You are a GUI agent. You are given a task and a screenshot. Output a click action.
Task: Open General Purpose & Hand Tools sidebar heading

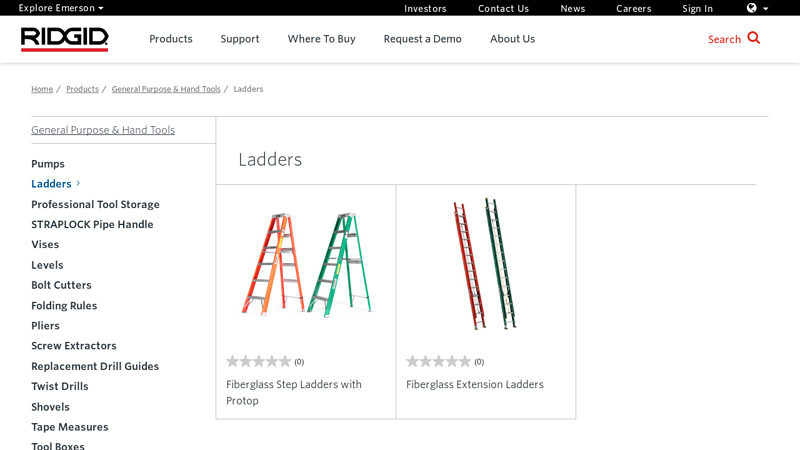pos(103,130)
